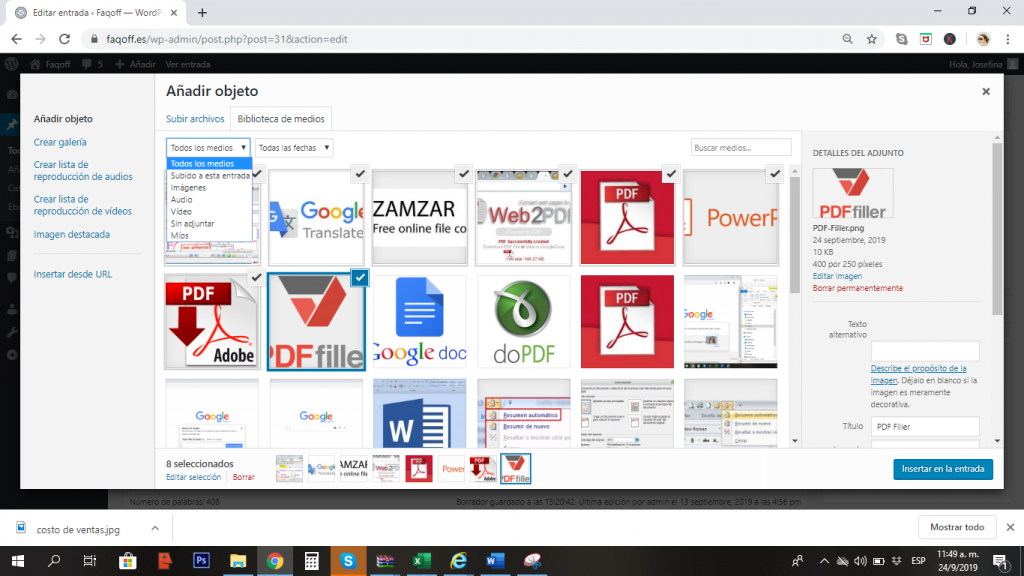
Task: Select the doPDF image thumbnail
Action: click(524, 321)
